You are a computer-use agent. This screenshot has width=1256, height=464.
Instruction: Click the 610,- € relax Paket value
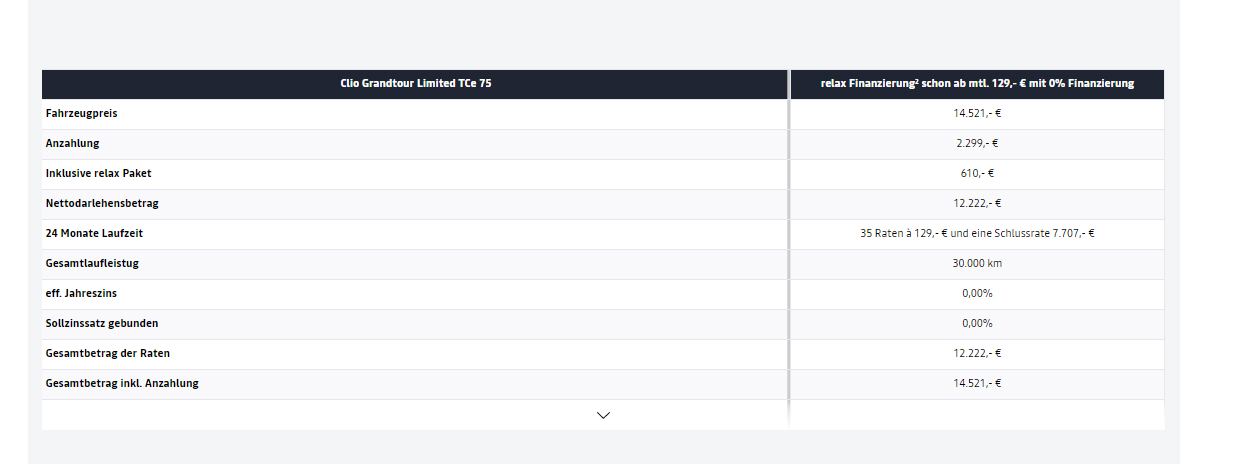(x=977, y=174)
